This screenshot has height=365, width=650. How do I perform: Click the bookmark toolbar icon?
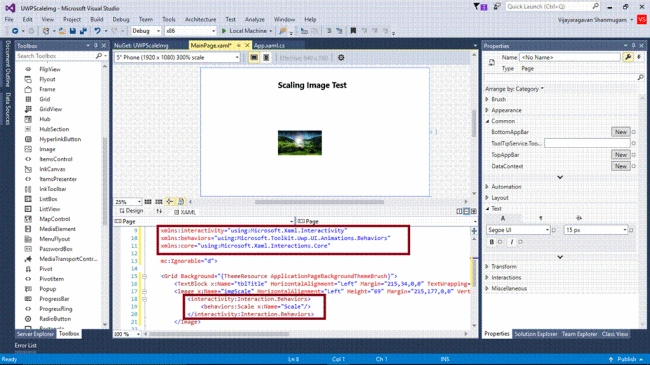(353, 31)
